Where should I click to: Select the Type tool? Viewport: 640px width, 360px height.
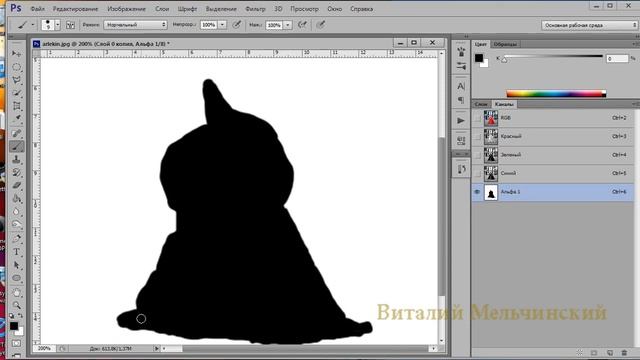click(x=16, y=252)
